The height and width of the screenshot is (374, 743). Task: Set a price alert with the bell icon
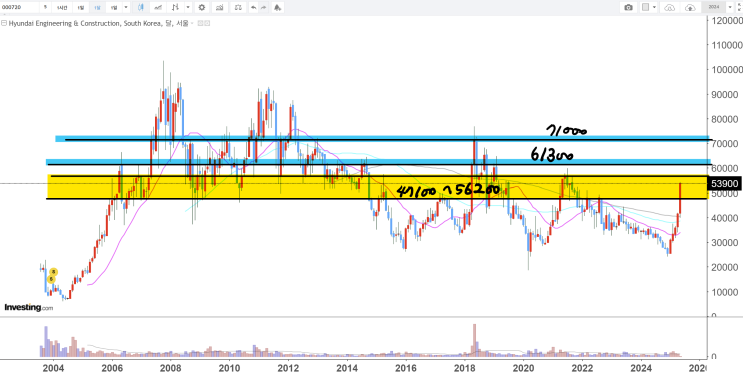click(278, 7)
